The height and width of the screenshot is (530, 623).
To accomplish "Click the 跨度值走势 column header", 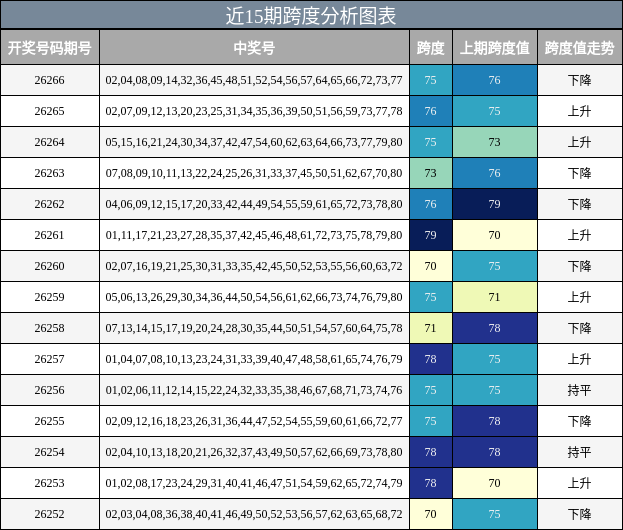I will tap(579, 48).
